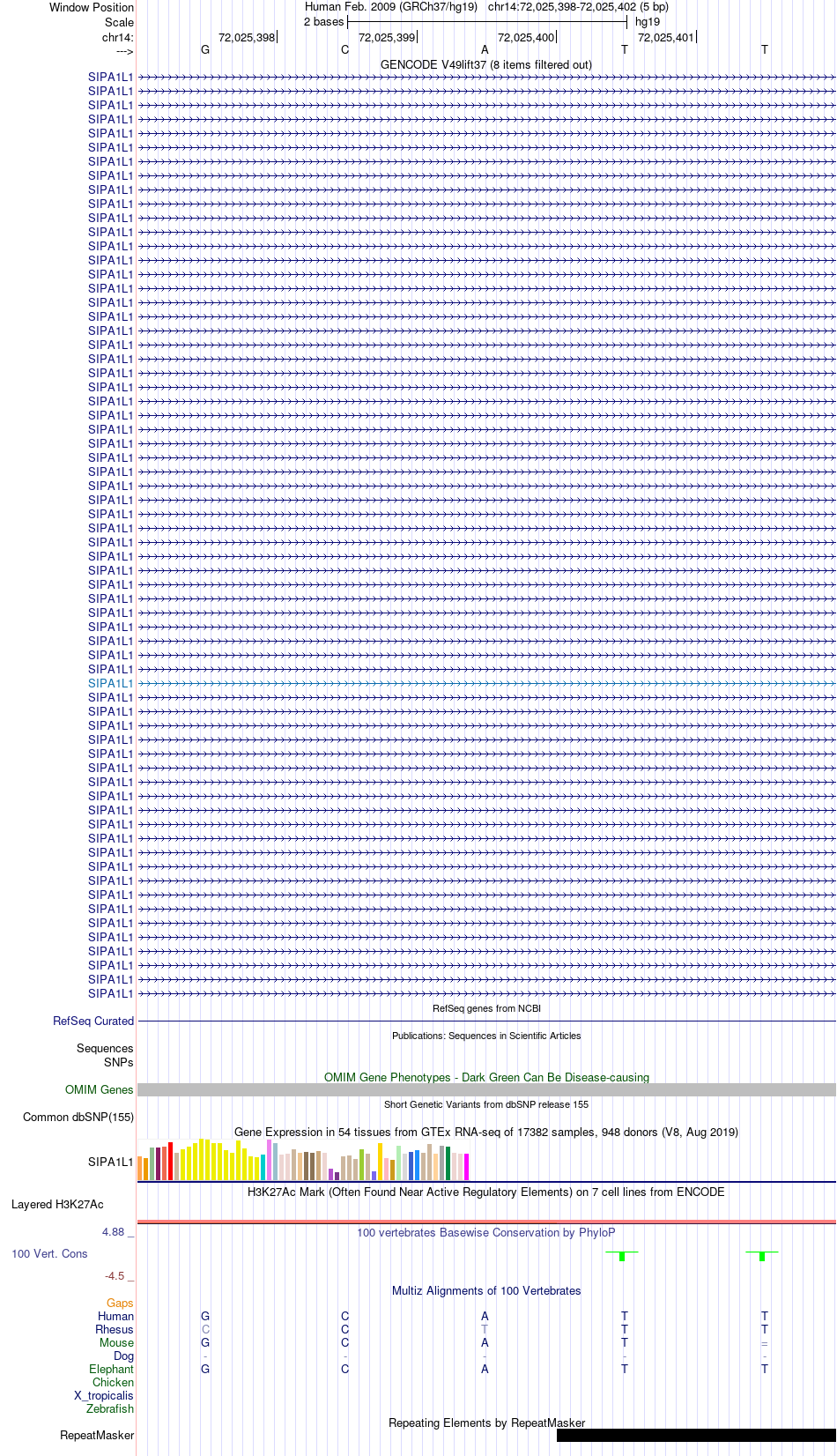837x1456 pixels.
Task: Click the chr14:72,025,398-72,025,402 (5 bp) position text
Action: tap(578, 7)
